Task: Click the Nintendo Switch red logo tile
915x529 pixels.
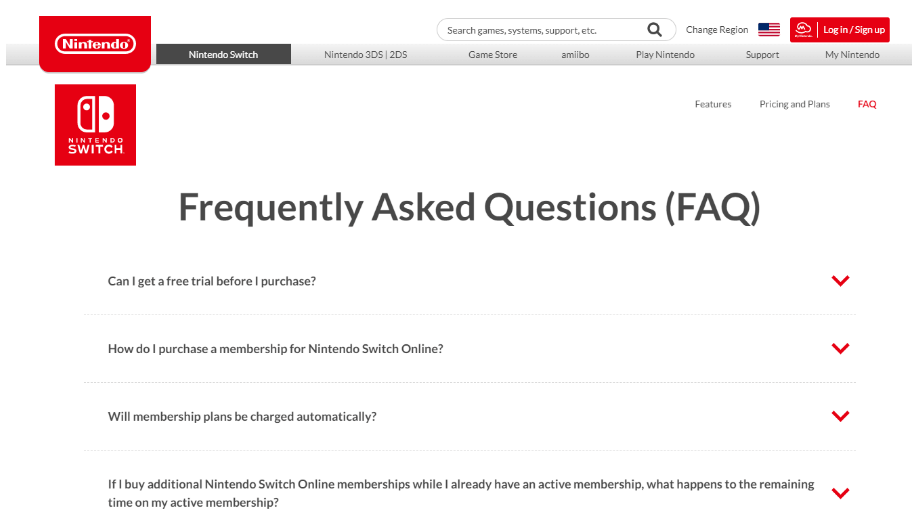Action: [95, 125]
